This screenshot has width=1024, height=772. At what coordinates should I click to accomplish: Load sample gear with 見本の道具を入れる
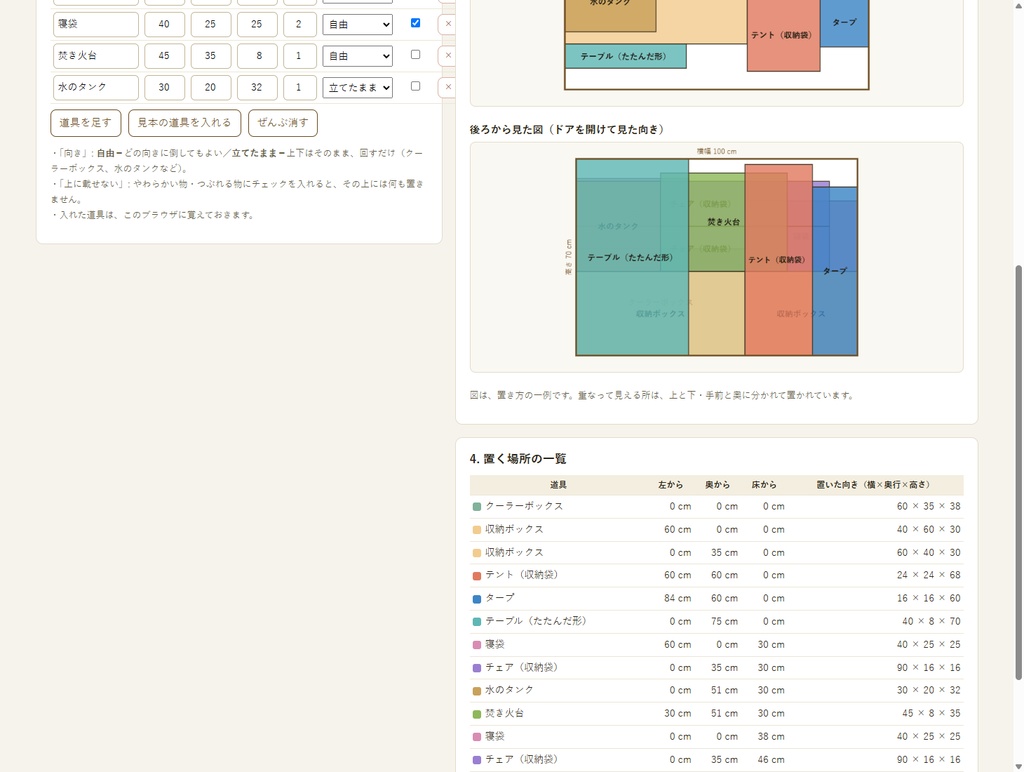pyautogui.click(x=184, y=123)
